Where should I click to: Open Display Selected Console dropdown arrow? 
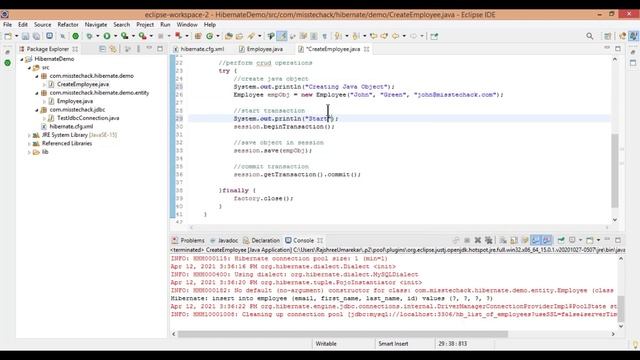click(580, 240)
